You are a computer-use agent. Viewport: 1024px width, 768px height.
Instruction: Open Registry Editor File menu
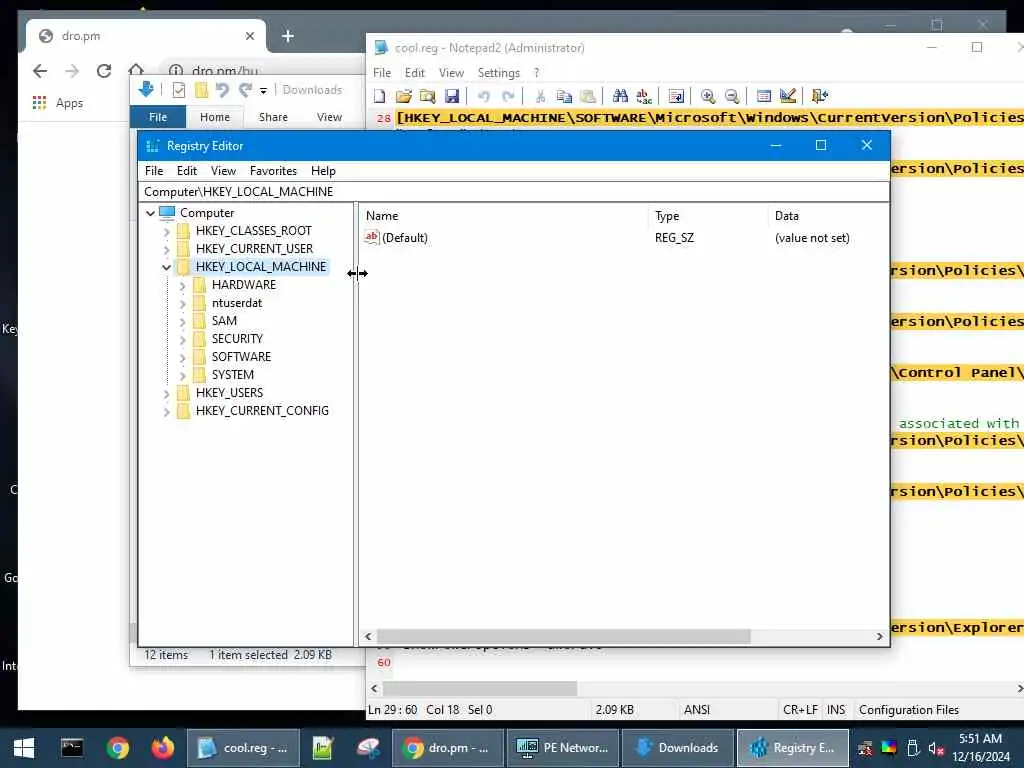(x=154, y=170)
